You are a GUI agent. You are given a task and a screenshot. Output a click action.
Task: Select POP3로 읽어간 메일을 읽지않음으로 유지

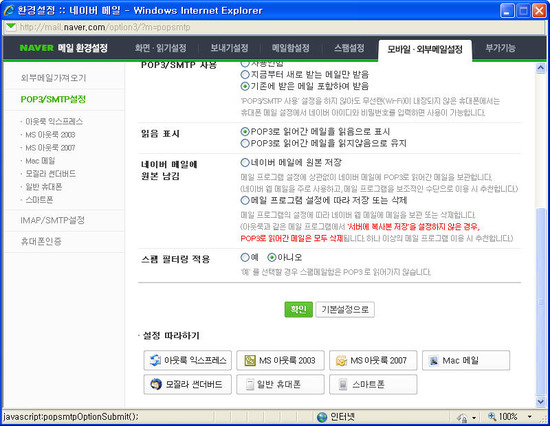245,143
